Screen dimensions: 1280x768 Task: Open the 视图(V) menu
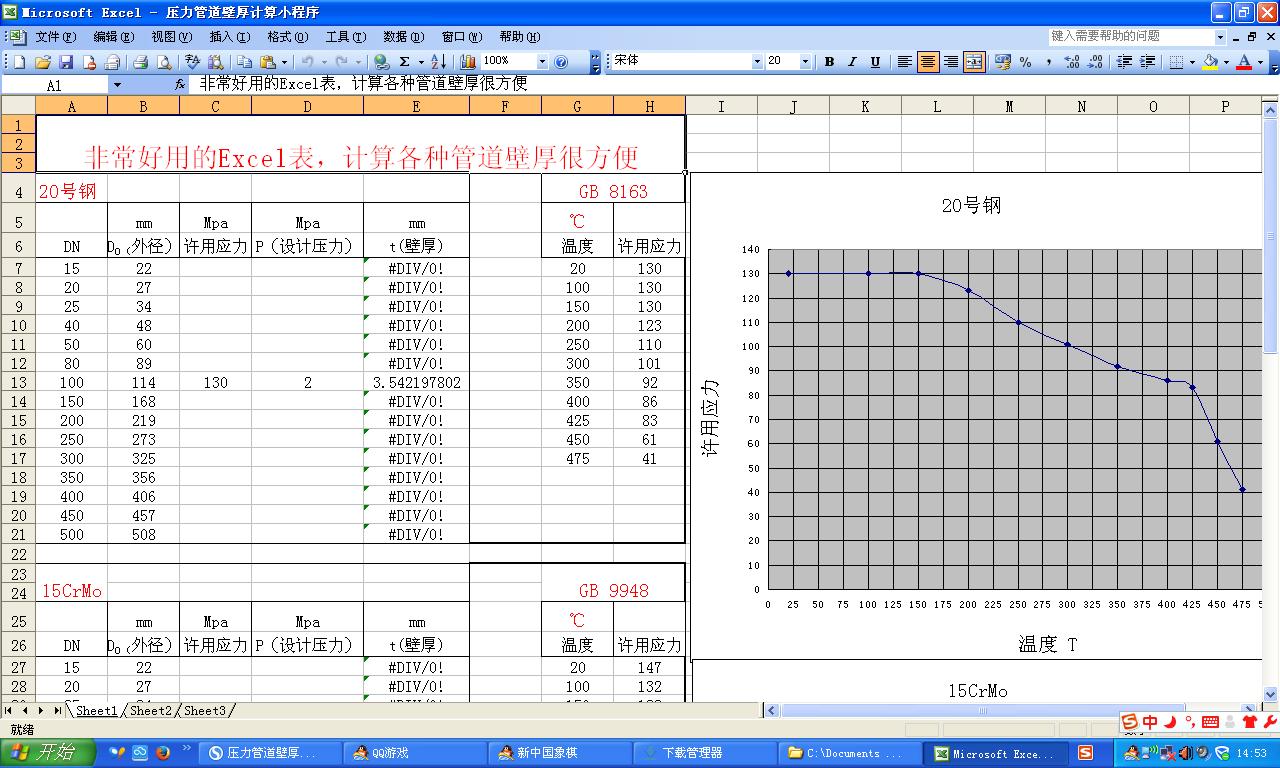tap(172, 37)
